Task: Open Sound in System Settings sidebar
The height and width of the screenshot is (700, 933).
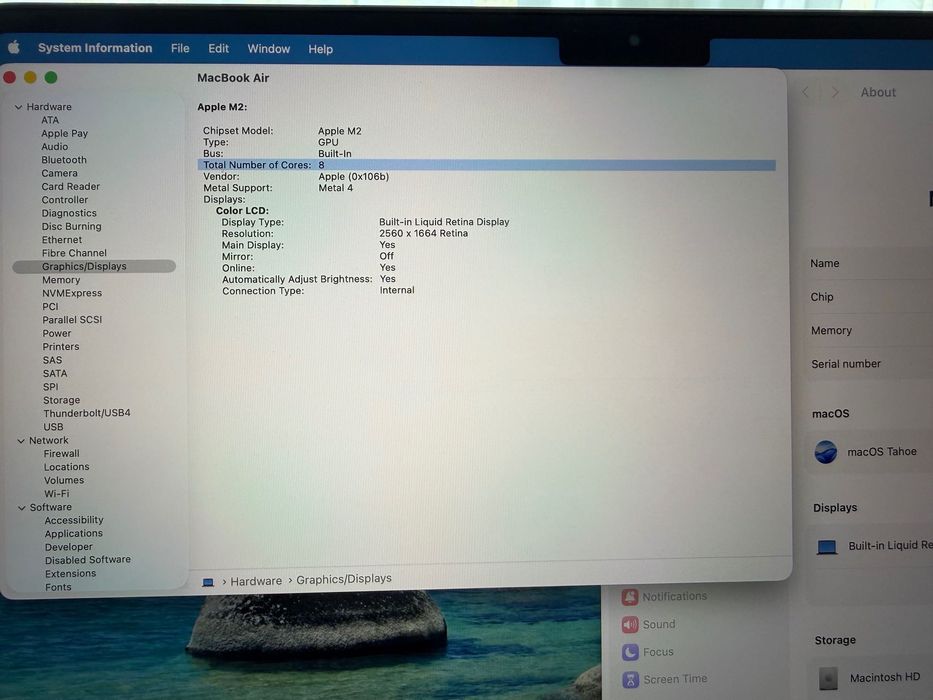Action: (649, 624)
